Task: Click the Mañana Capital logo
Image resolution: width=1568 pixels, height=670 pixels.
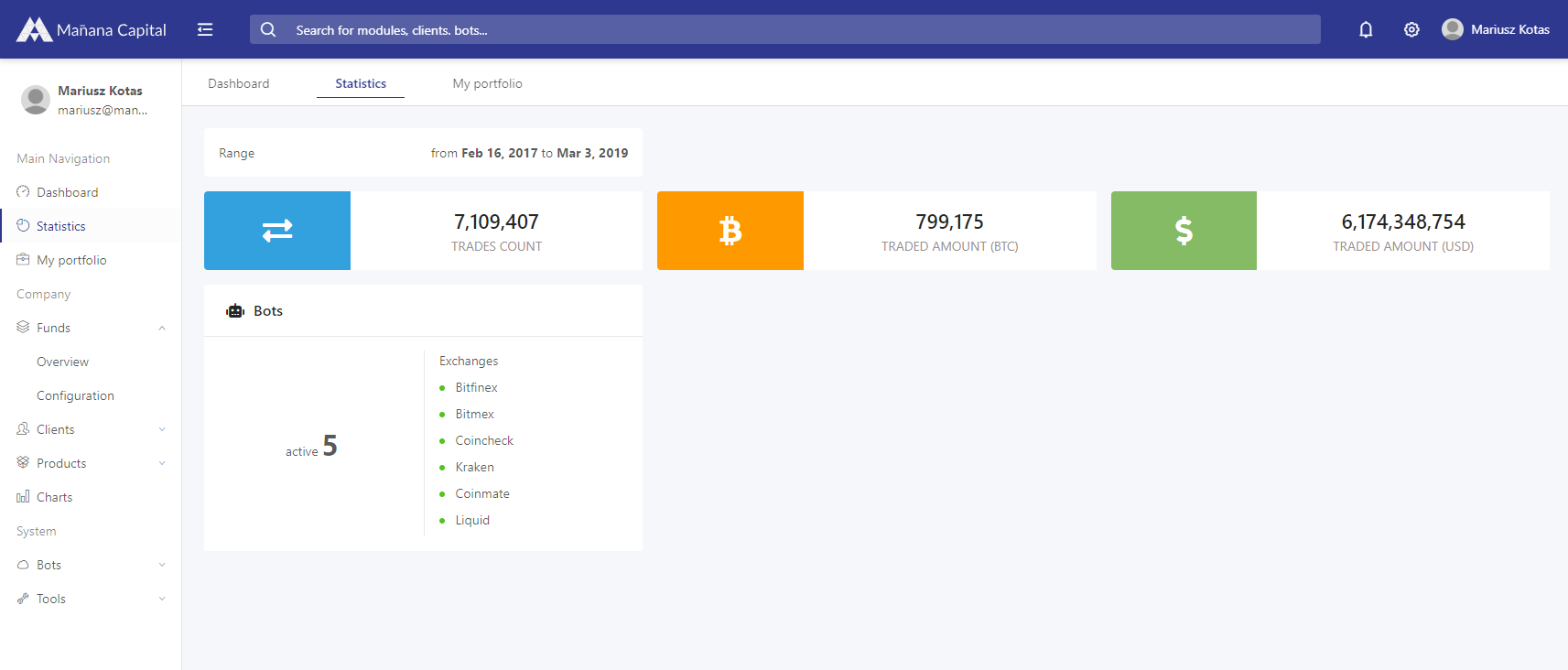Action: tap(92, 29)
